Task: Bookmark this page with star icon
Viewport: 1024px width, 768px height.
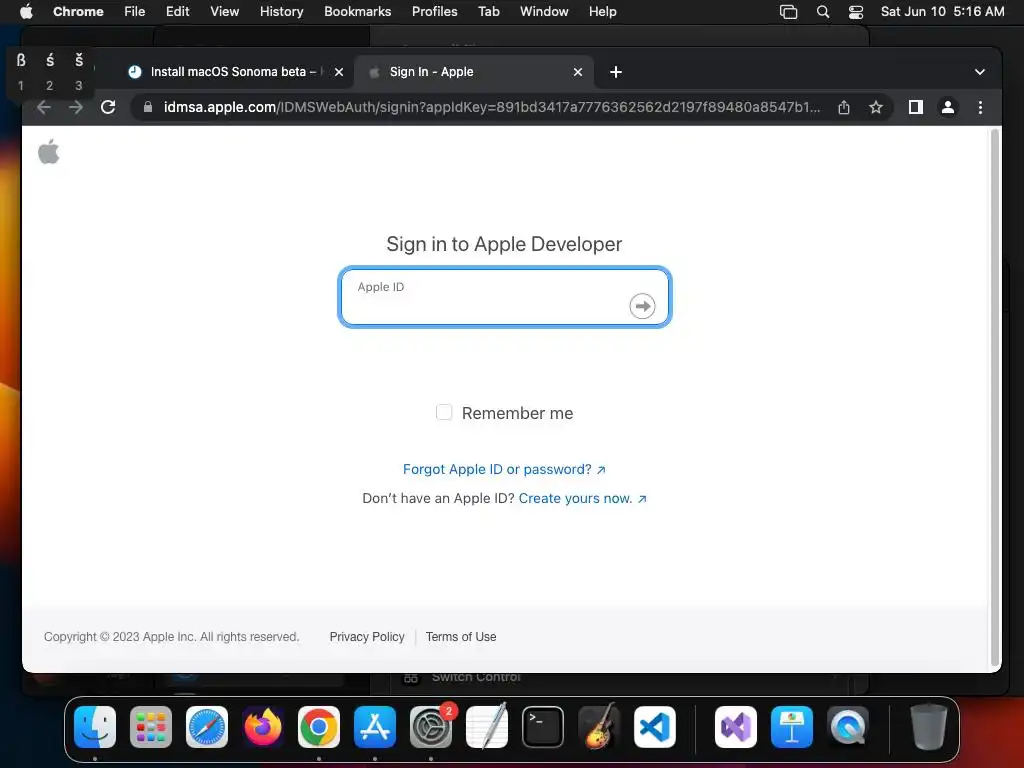Action: pyautogui.click(x=876, y=107)
